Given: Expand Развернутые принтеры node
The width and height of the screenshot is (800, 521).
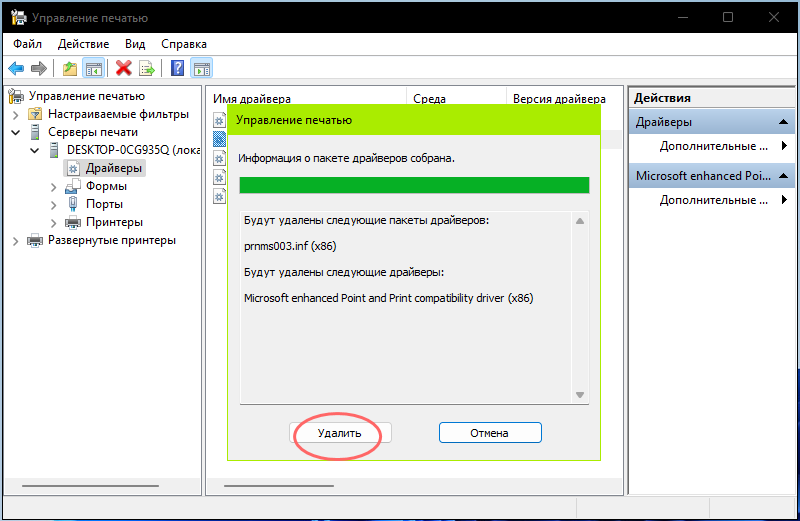Looking at the screenshot, I should 16,241.
